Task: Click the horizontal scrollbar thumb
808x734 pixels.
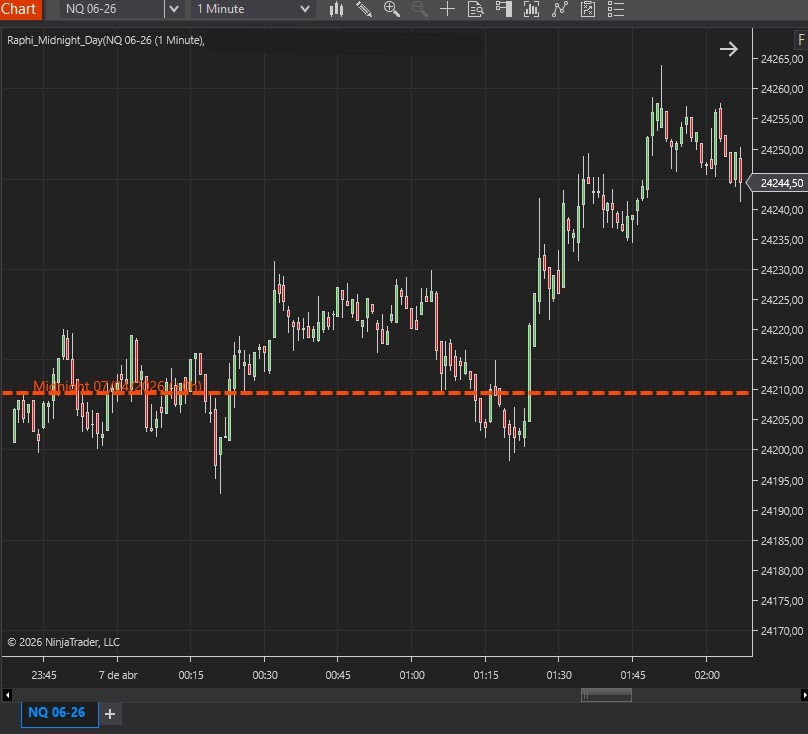Action: point(606,694)
